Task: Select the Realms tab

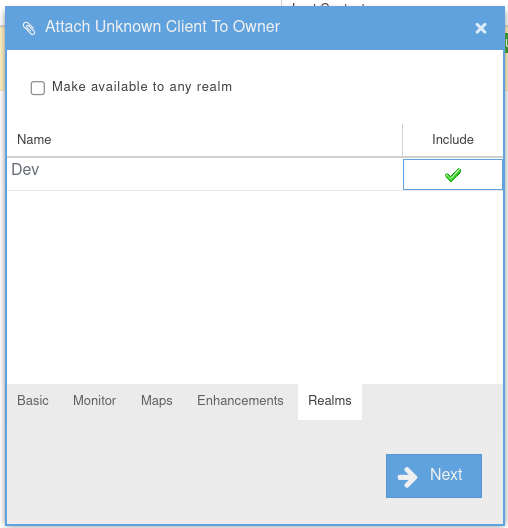Action: (330, 401)
